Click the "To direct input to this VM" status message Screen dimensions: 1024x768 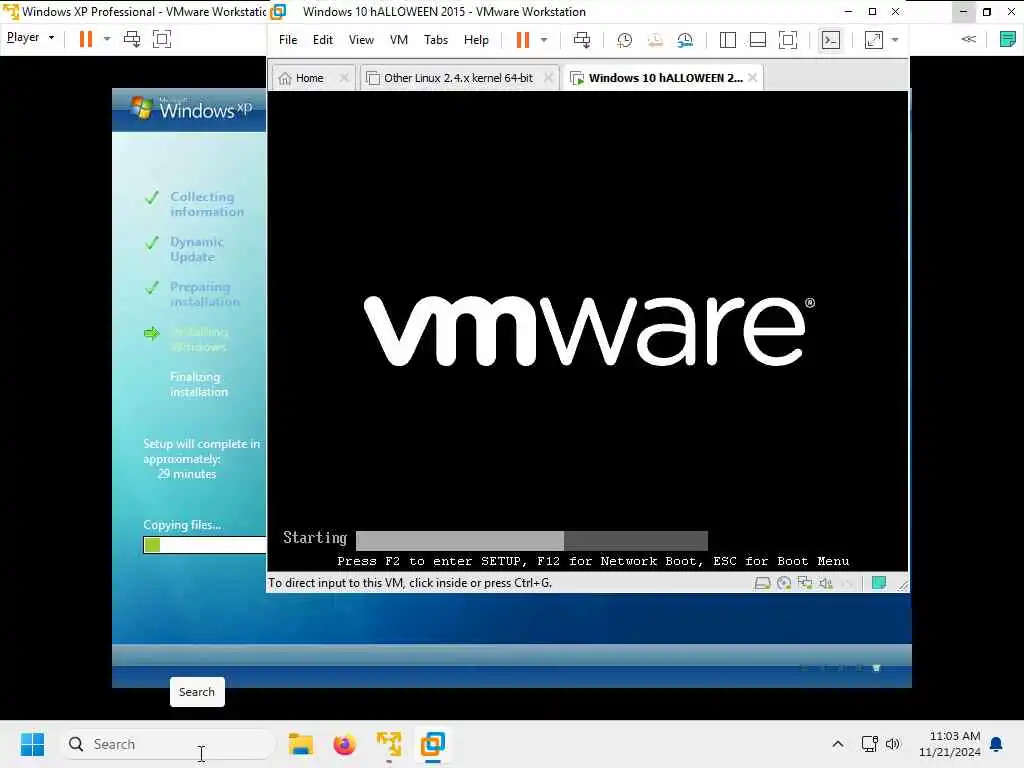pos(410,583)
